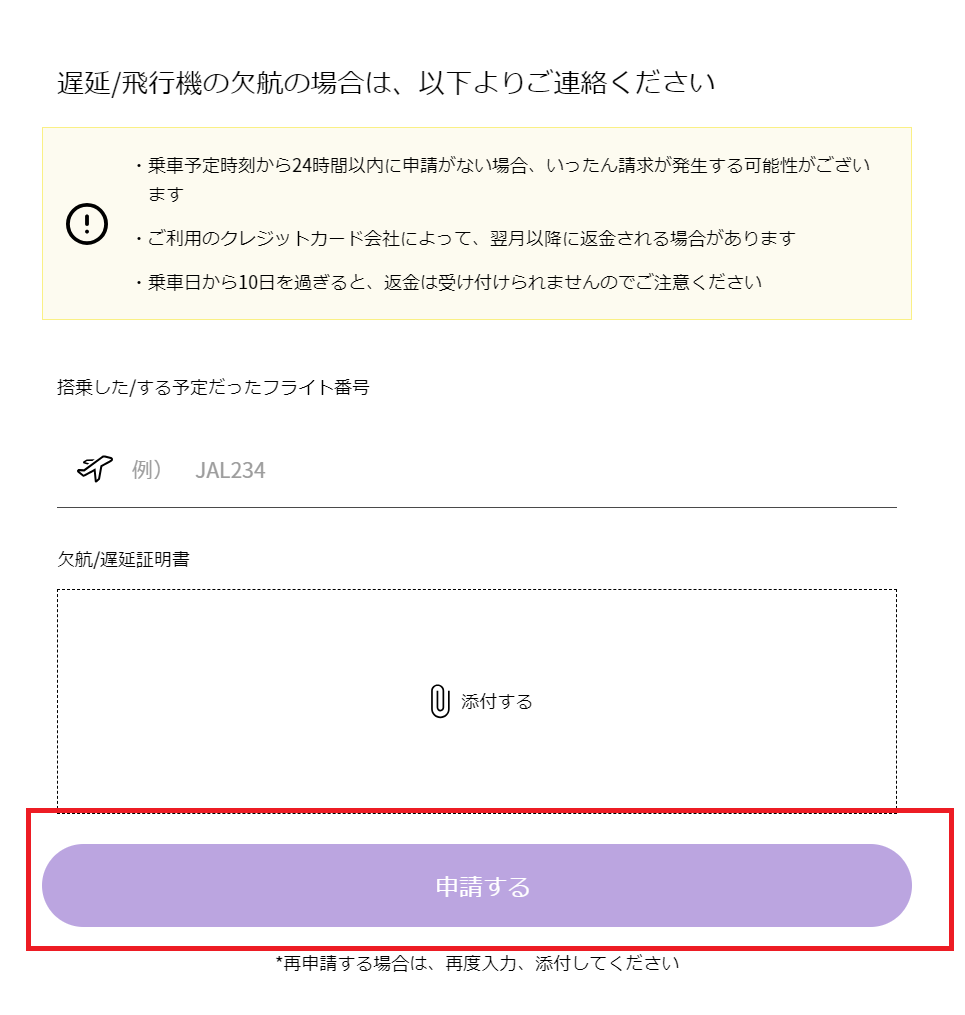The width and height of the screenshot is (965, 1015).
Task: Click the 例） placeholder prefix
Action: tap(147, 470)
